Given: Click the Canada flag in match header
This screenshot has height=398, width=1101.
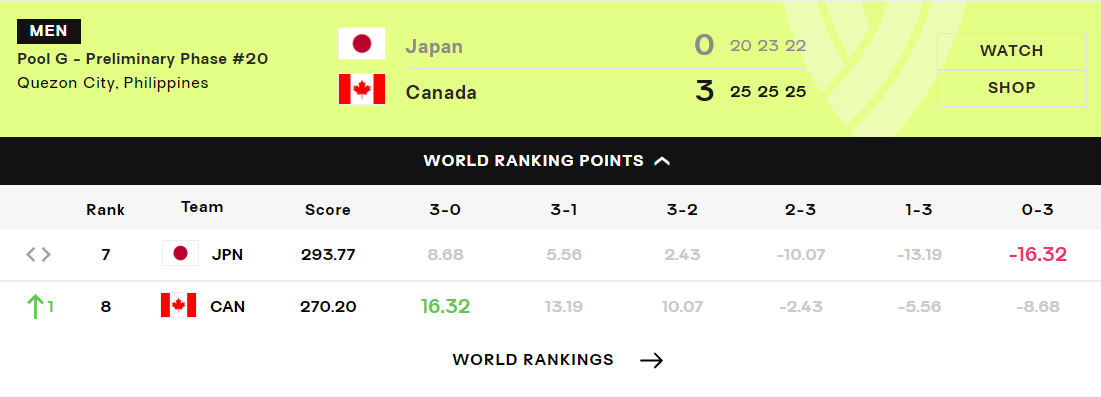Looking at the screenshot, I should 362,89.
